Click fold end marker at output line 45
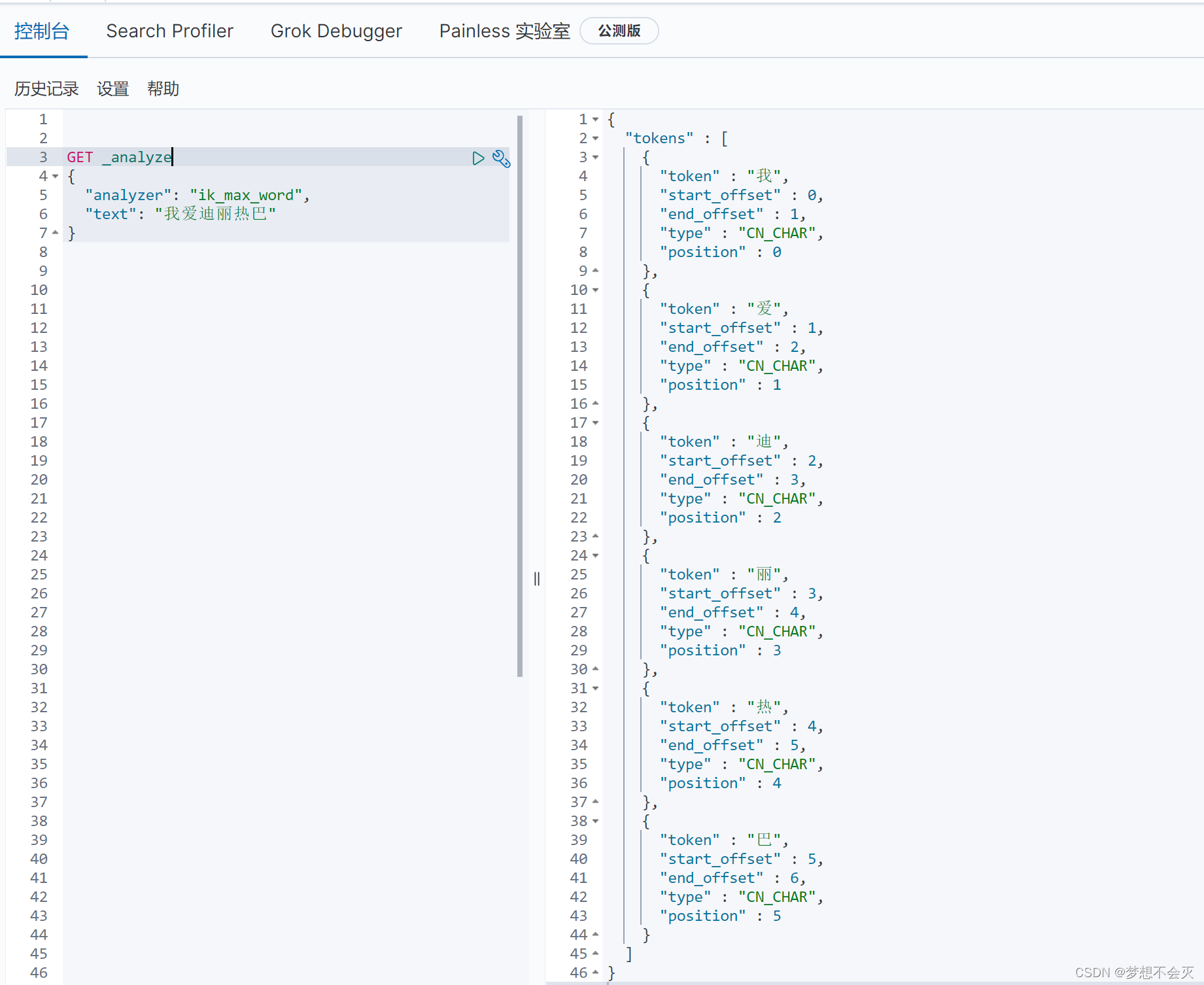Screen dimensions: 1204x985 pos(595,954)
